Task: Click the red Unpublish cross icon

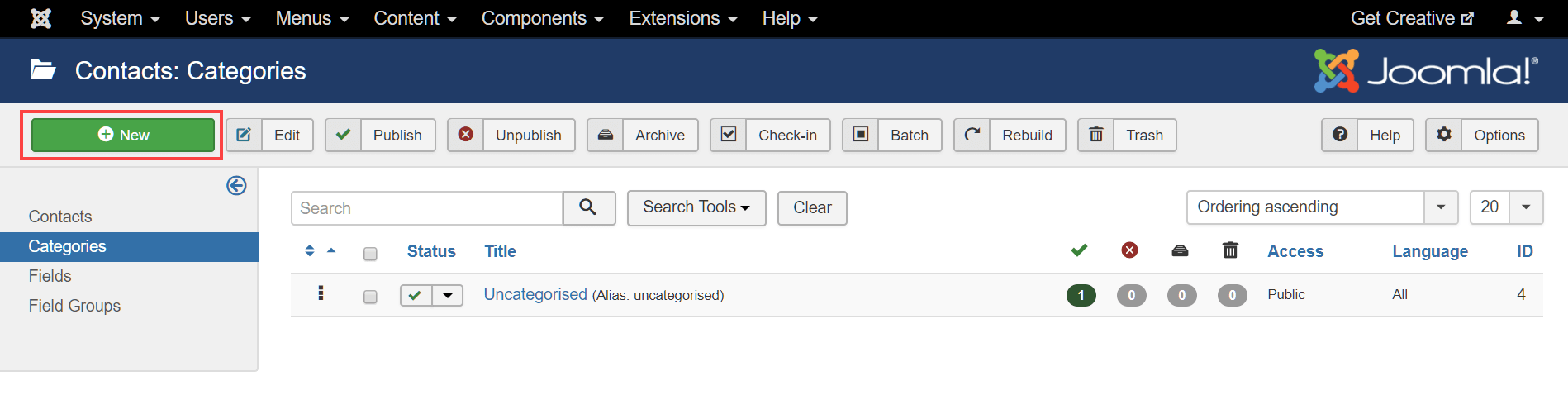Action: (466, 135)
